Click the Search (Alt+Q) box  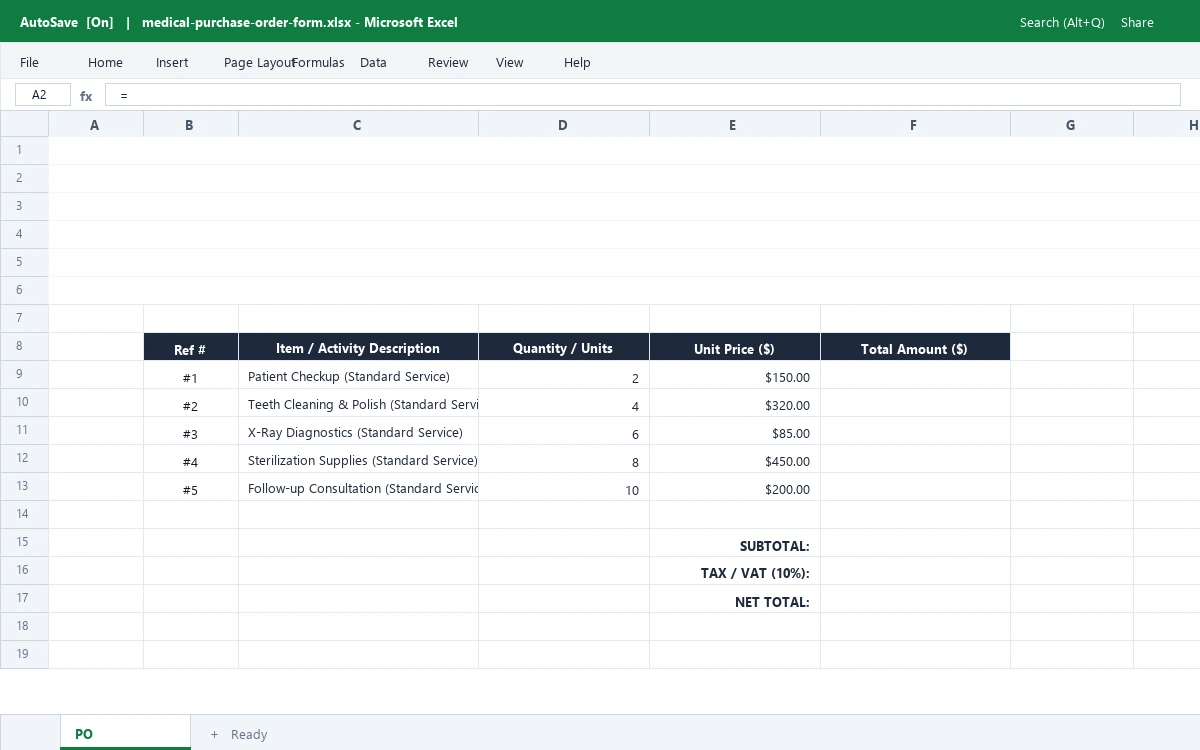pyautogui.click(x=1062, y=22)
